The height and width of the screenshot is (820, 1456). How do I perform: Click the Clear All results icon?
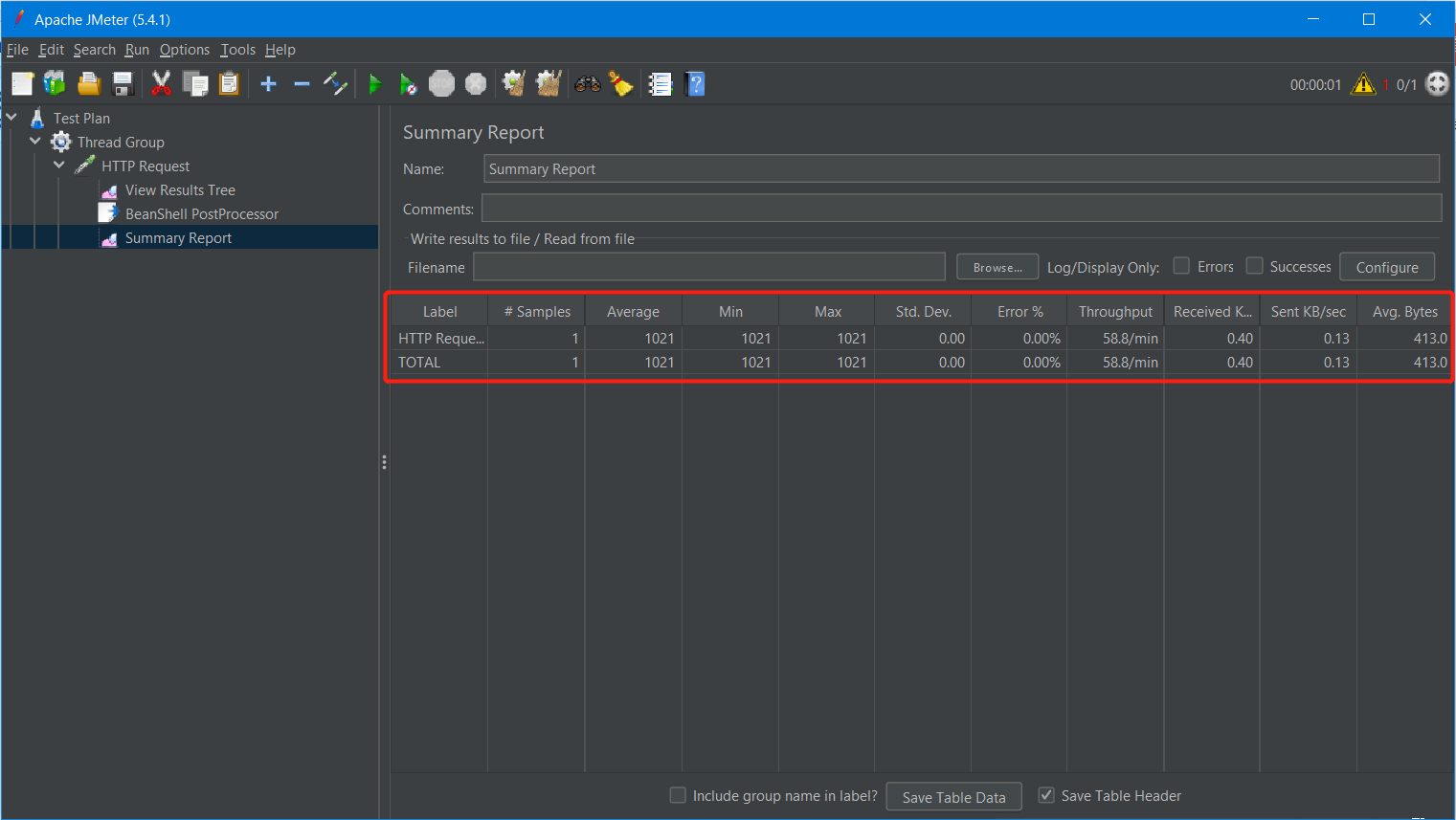click(x=549, y=84)
